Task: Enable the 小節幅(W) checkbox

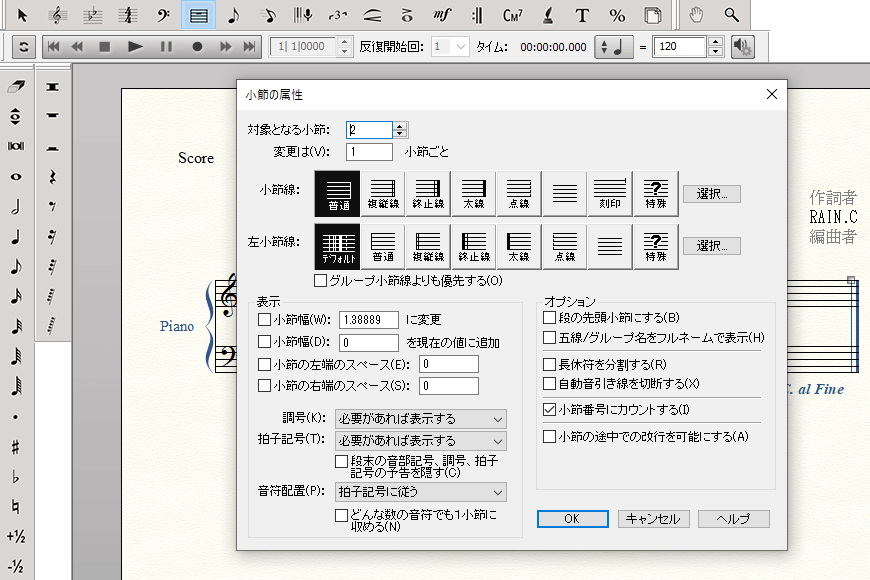Action: (x=265, y=320)
